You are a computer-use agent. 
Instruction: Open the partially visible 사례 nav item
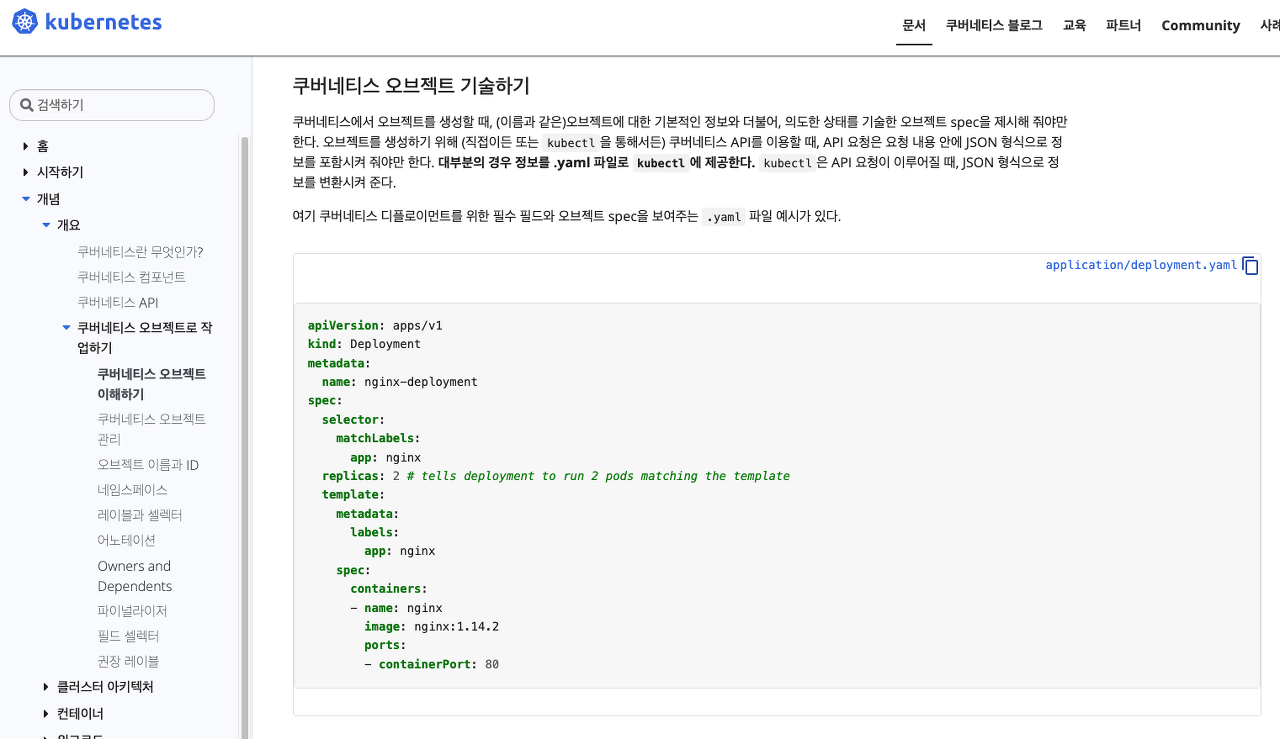1270,25
